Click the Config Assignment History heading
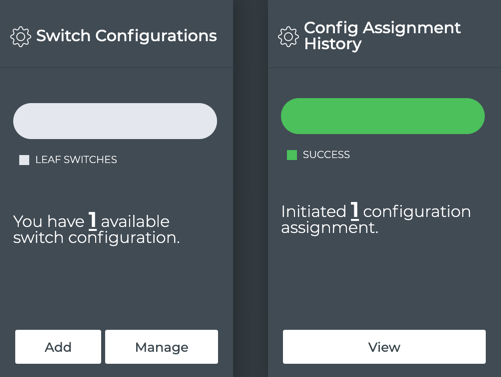Screen dimensions: 501x377 [382, 36]
